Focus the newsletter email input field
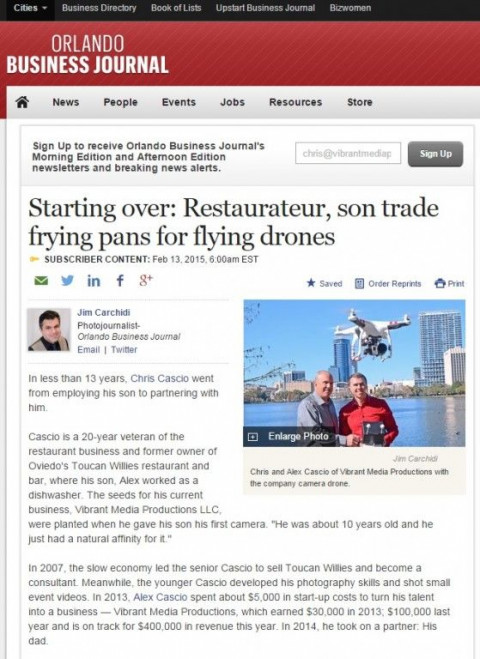480x659 pixels. point(348,153)
